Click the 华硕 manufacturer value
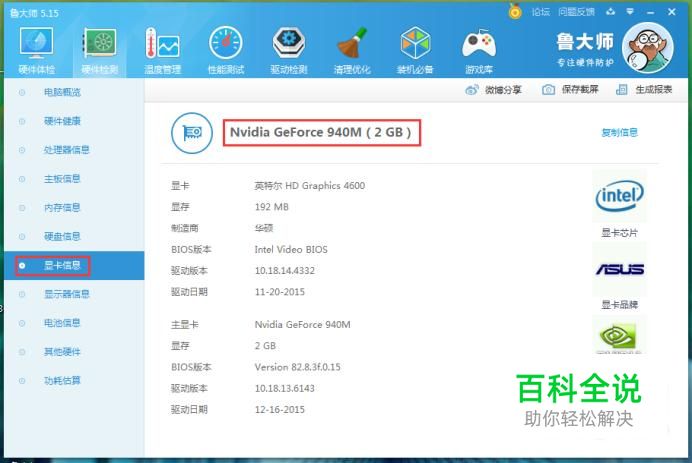692x463 pixels. [264, 228]
